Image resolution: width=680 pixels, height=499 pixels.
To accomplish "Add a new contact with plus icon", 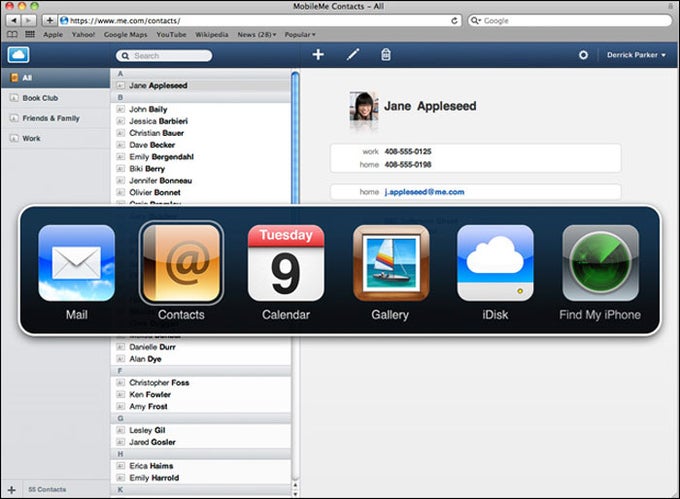I will [x=318, y=55].
